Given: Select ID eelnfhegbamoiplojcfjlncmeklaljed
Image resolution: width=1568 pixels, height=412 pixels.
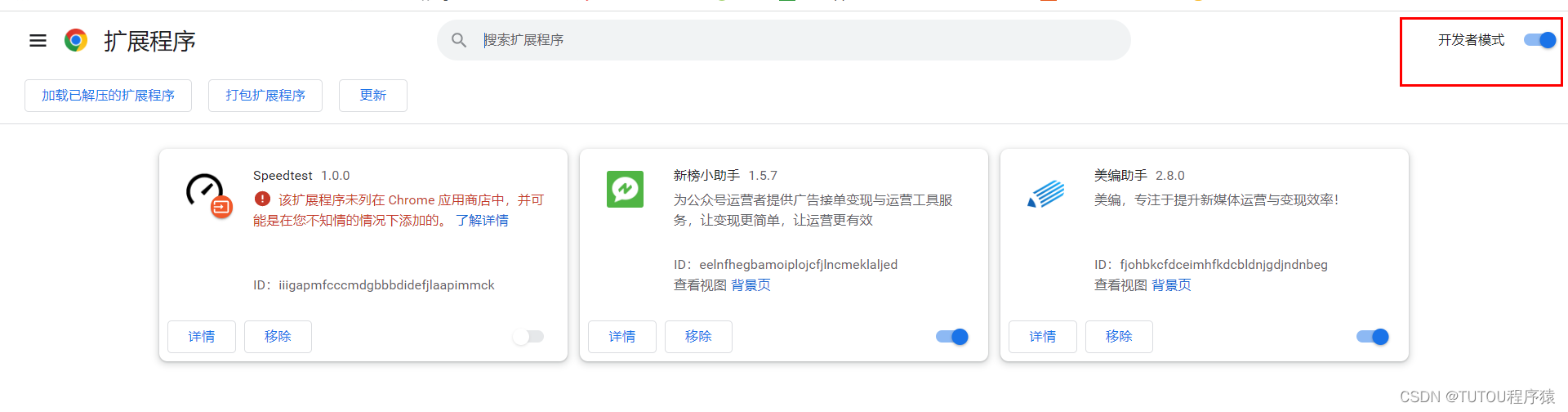Looking at the screenshot, I should [x=799, y=265].
